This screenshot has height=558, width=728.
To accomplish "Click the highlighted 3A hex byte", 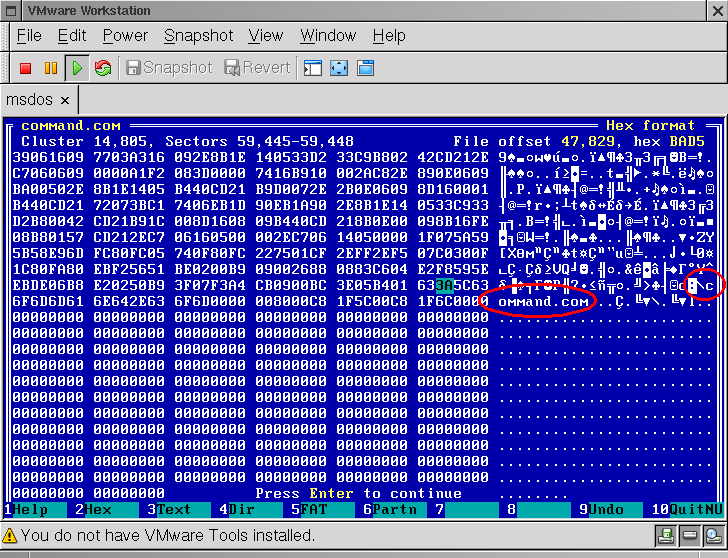I will [444, 285].
